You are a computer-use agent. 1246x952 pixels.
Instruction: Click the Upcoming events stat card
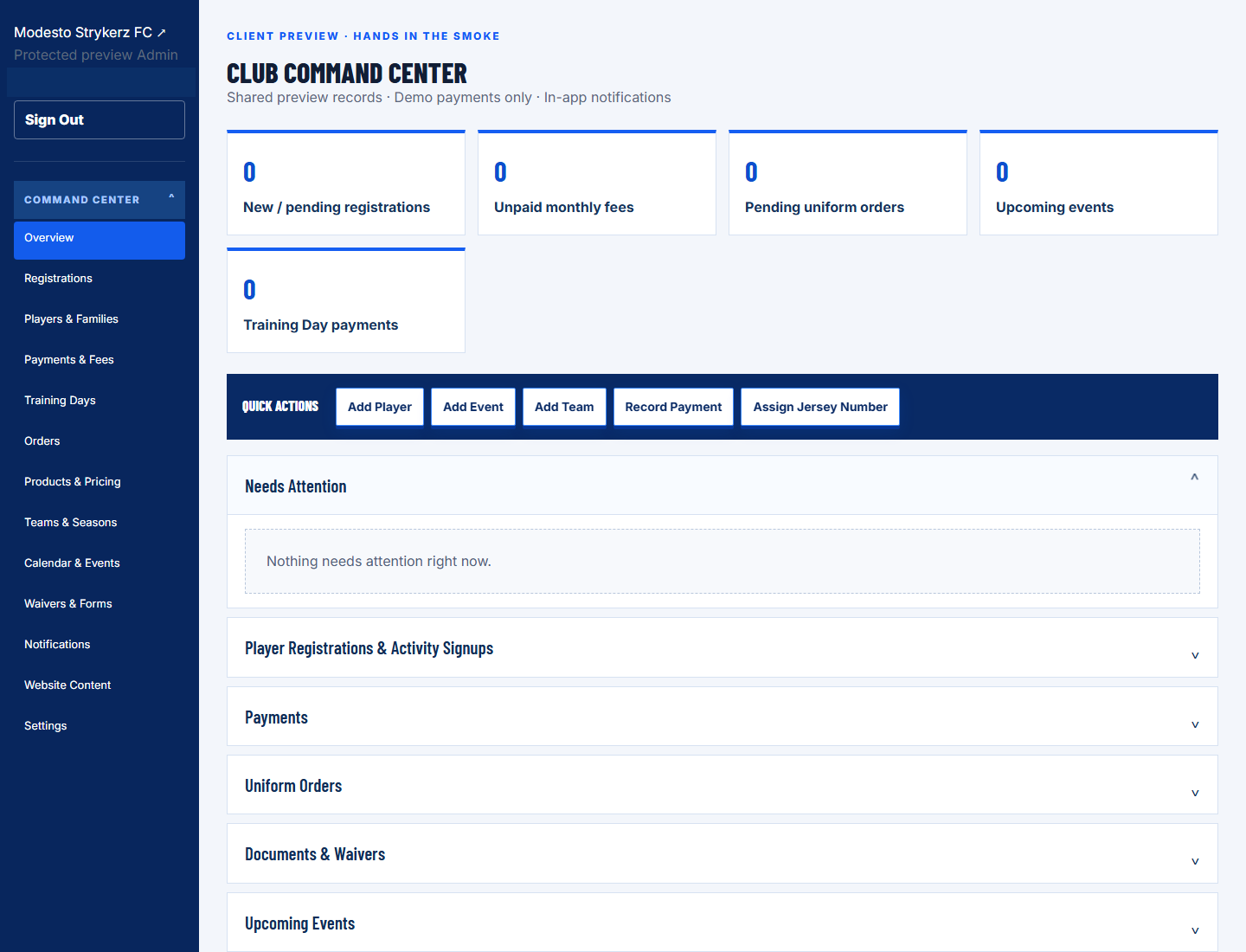point(1099,183)
